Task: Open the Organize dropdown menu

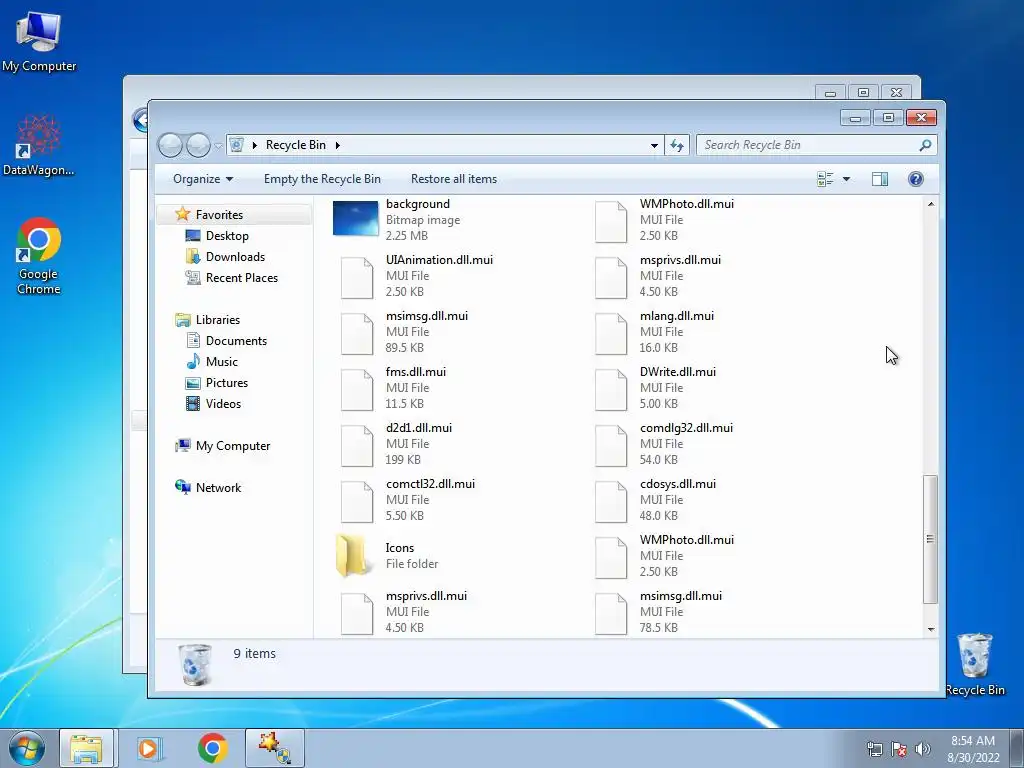Action: [x=202, y=179]
